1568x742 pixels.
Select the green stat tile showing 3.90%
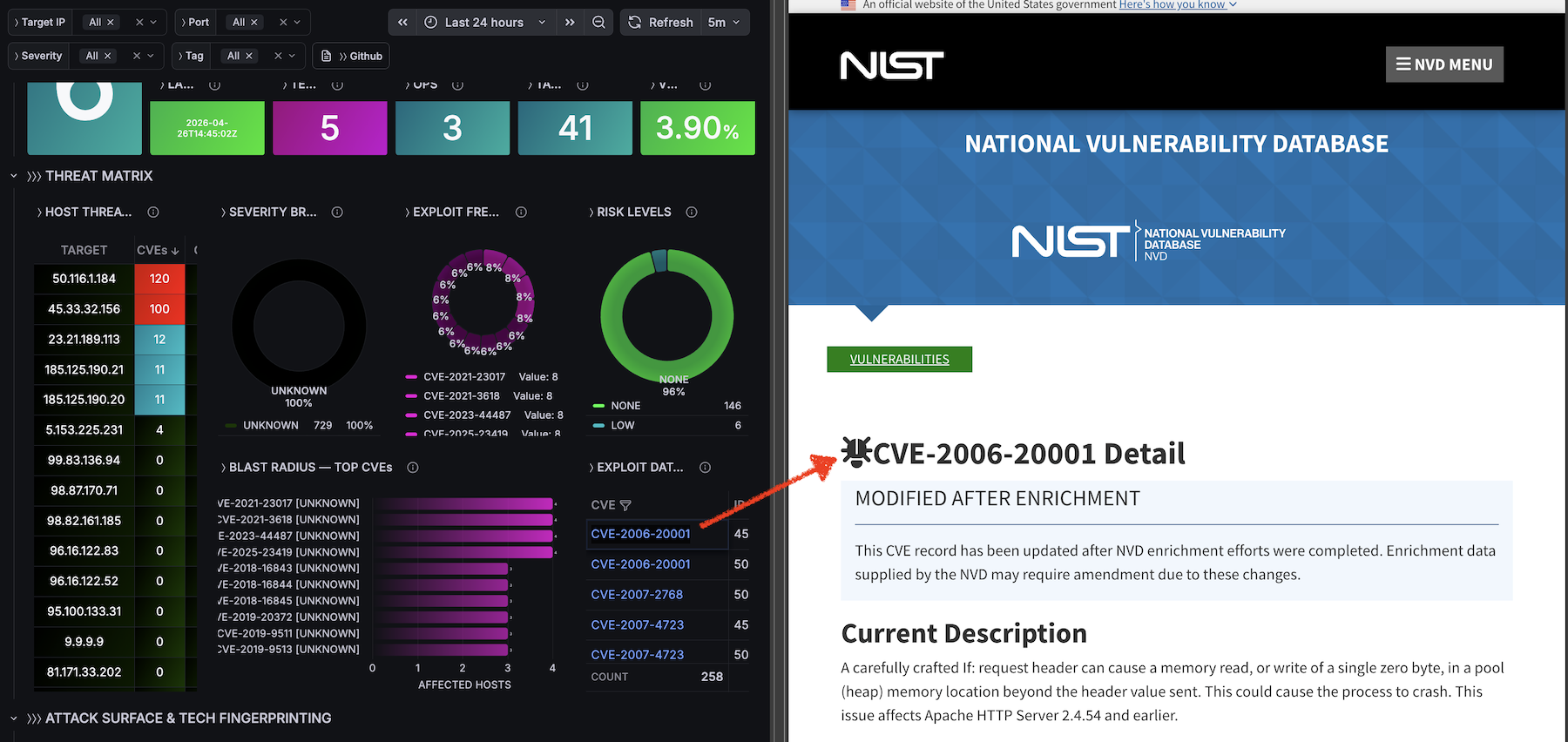coord(698,128)
